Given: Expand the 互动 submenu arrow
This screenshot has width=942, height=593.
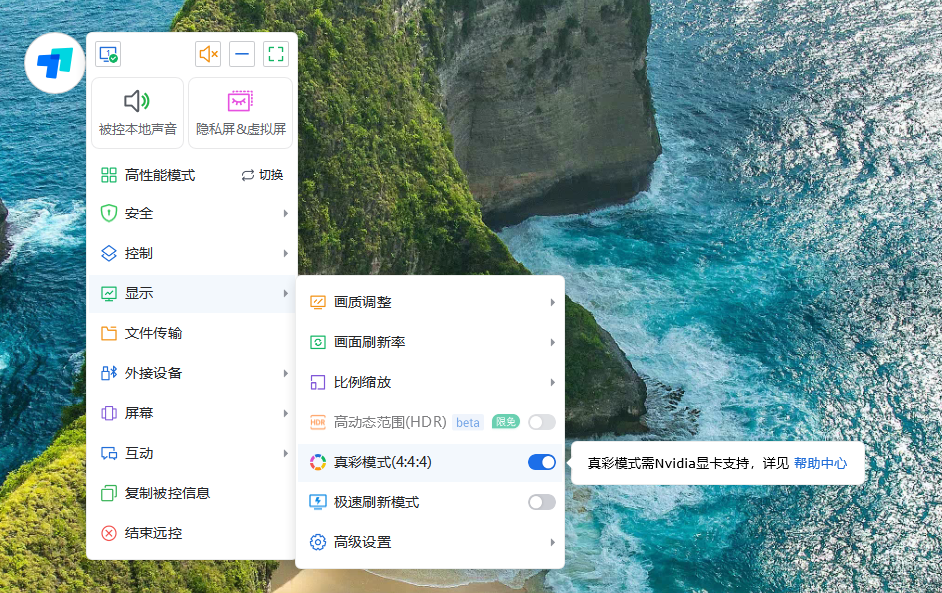Looking at the screenshot, I should [286, 453].
